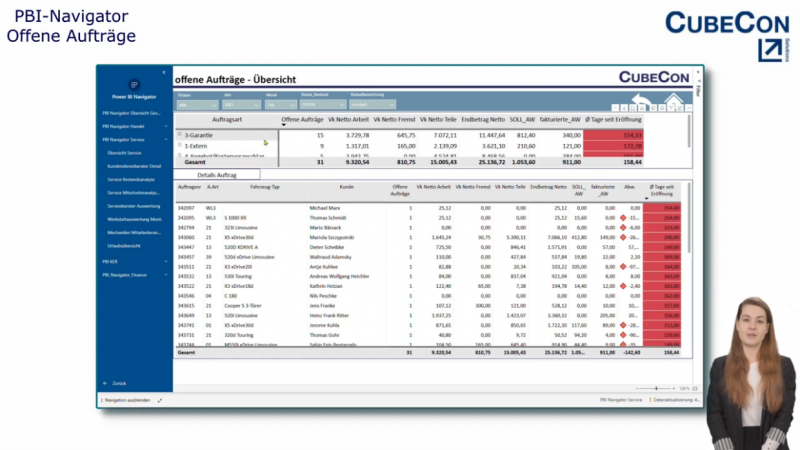Tick the 1-Extern row checkbox
This screenshot has width=800, height=450.
181,146
